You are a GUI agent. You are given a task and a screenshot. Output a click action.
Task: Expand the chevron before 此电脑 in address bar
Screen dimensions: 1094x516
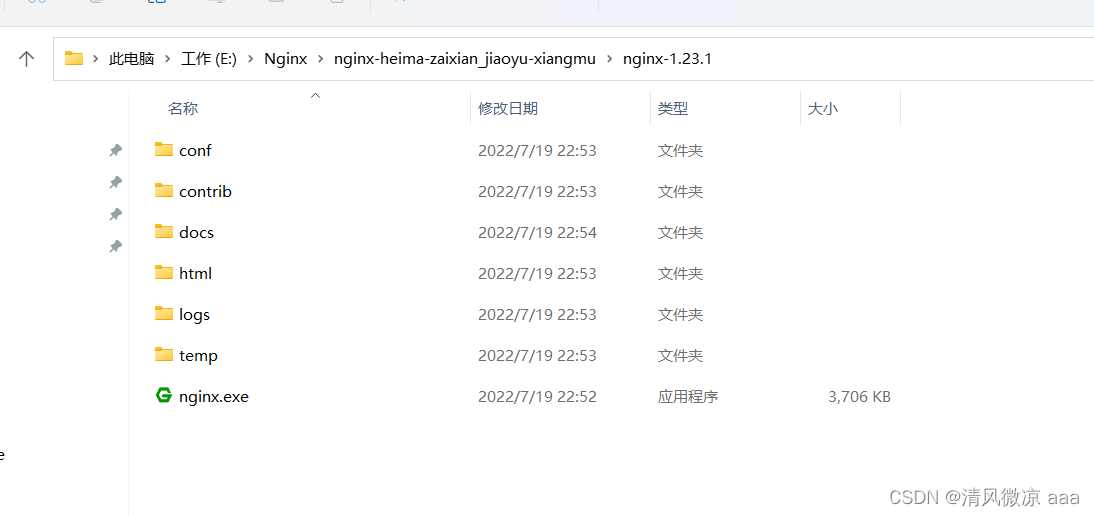pos(96,59)
